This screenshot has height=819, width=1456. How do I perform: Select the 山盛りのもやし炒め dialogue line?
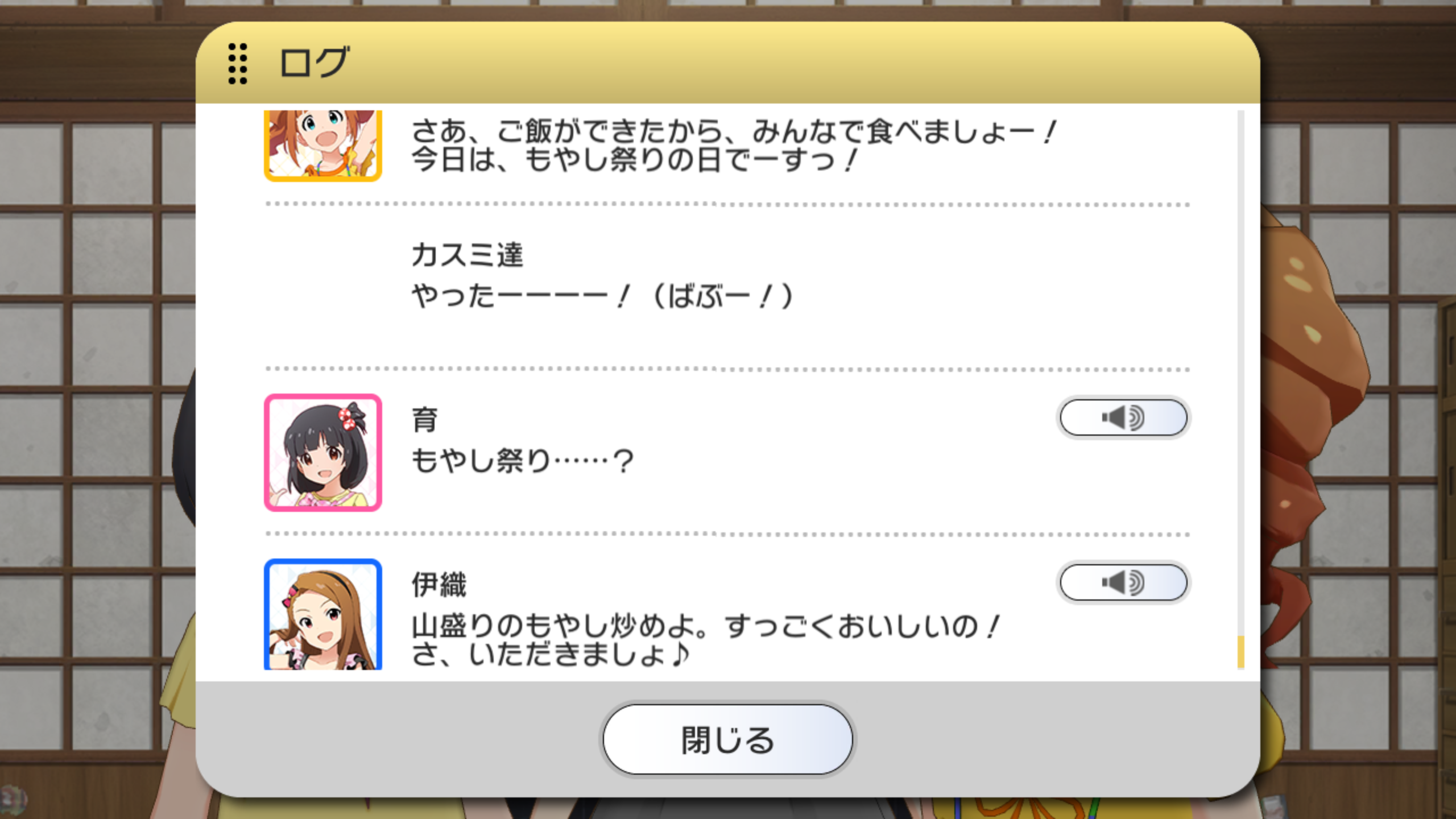705,626
